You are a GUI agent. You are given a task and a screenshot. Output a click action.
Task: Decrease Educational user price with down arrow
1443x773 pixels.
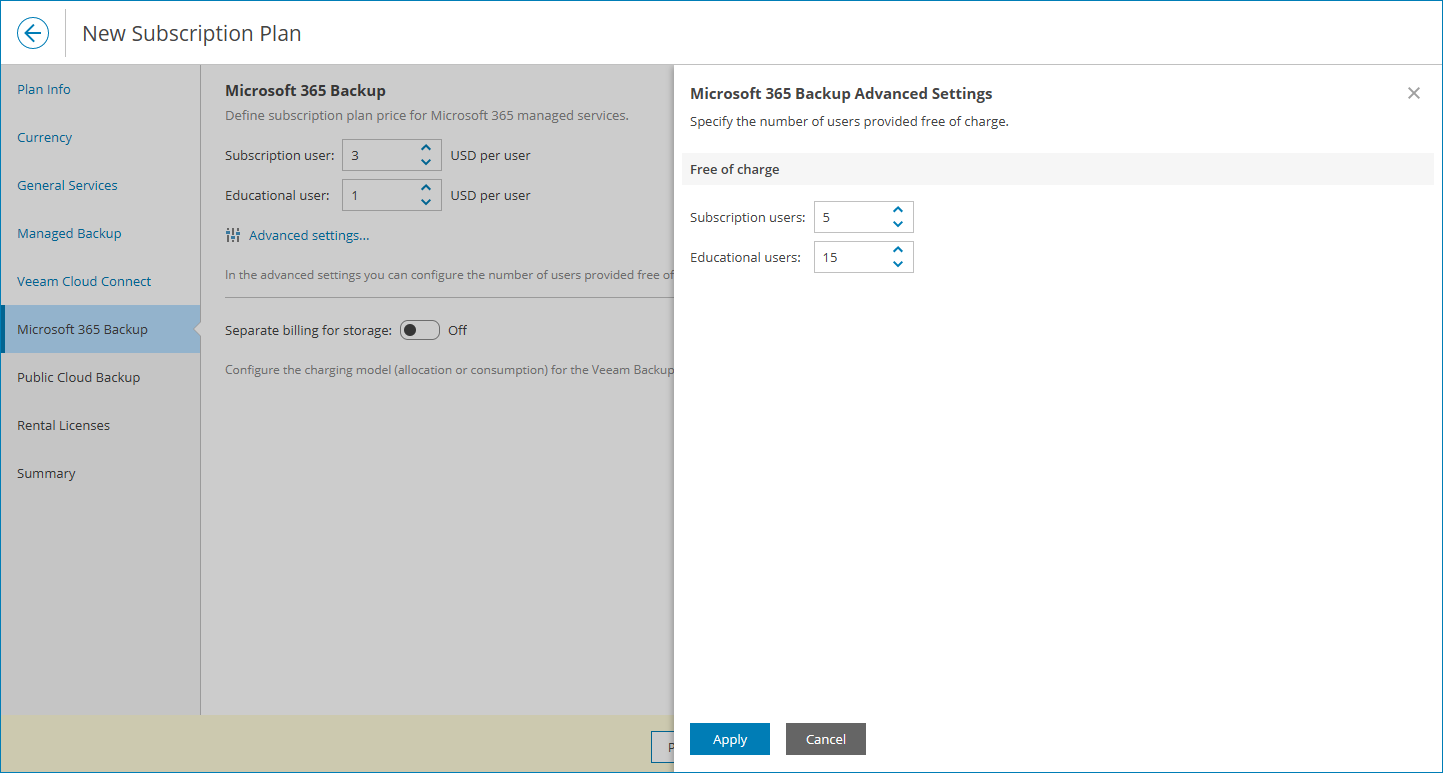click(x=425, y=201)
